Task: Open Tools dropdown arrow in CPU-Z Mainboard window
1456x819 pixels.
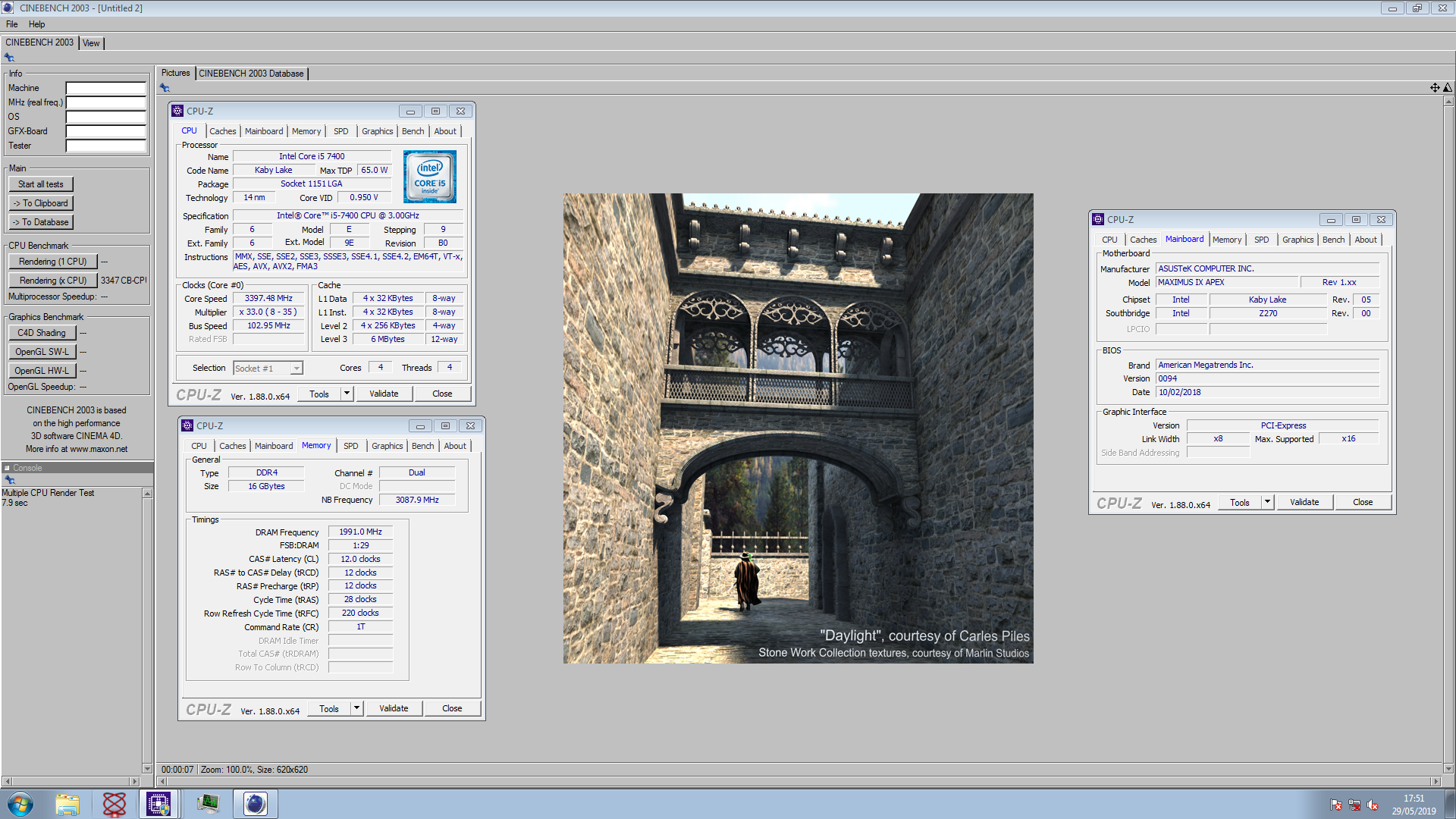Action: coord(1267,502)
